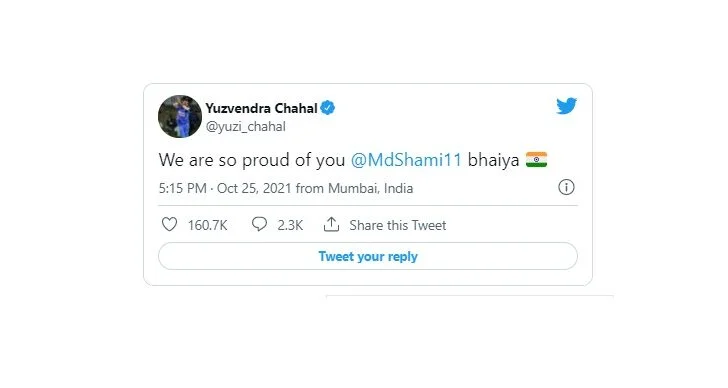Click the Tweet your reply button
The image size is (728, 388).
pos(368,256)
